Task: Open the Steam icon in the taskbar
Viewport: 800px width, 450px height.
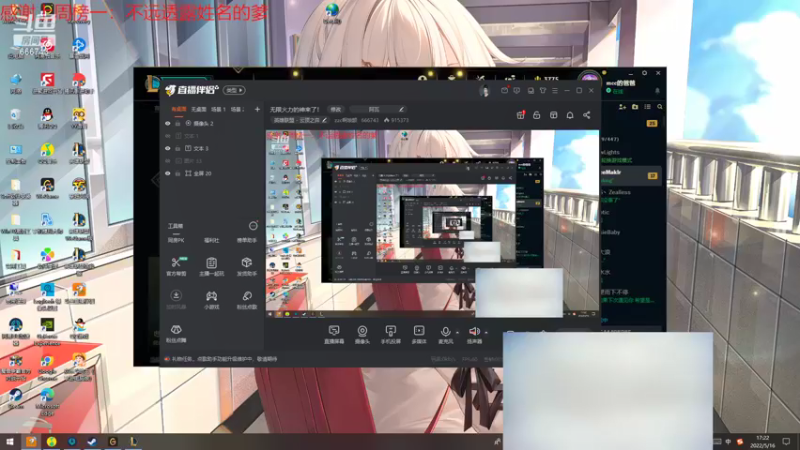Action: [92, 442]
